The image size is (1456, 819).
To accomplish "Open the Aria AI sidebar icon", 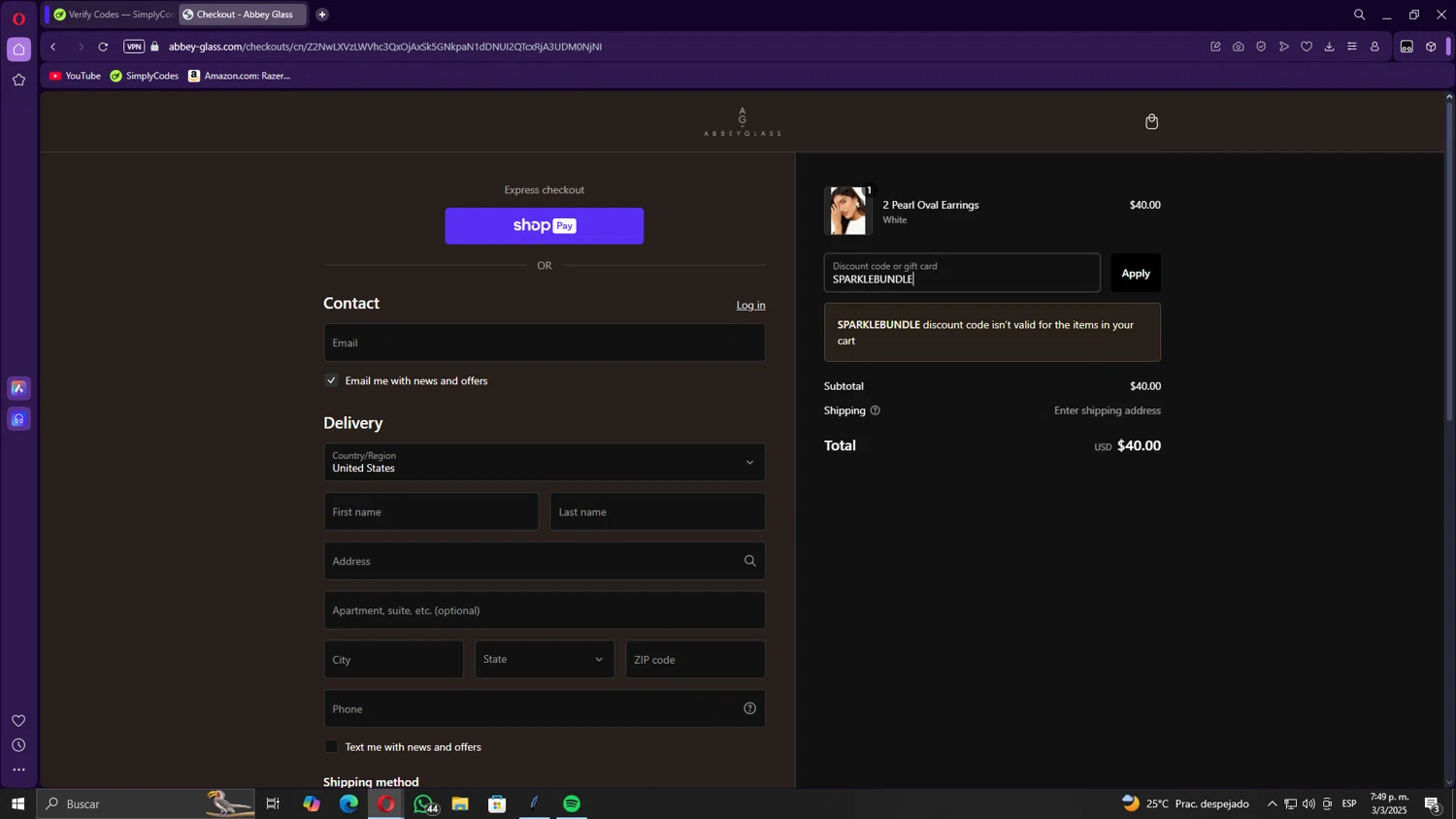I will [x=18, y=388].
